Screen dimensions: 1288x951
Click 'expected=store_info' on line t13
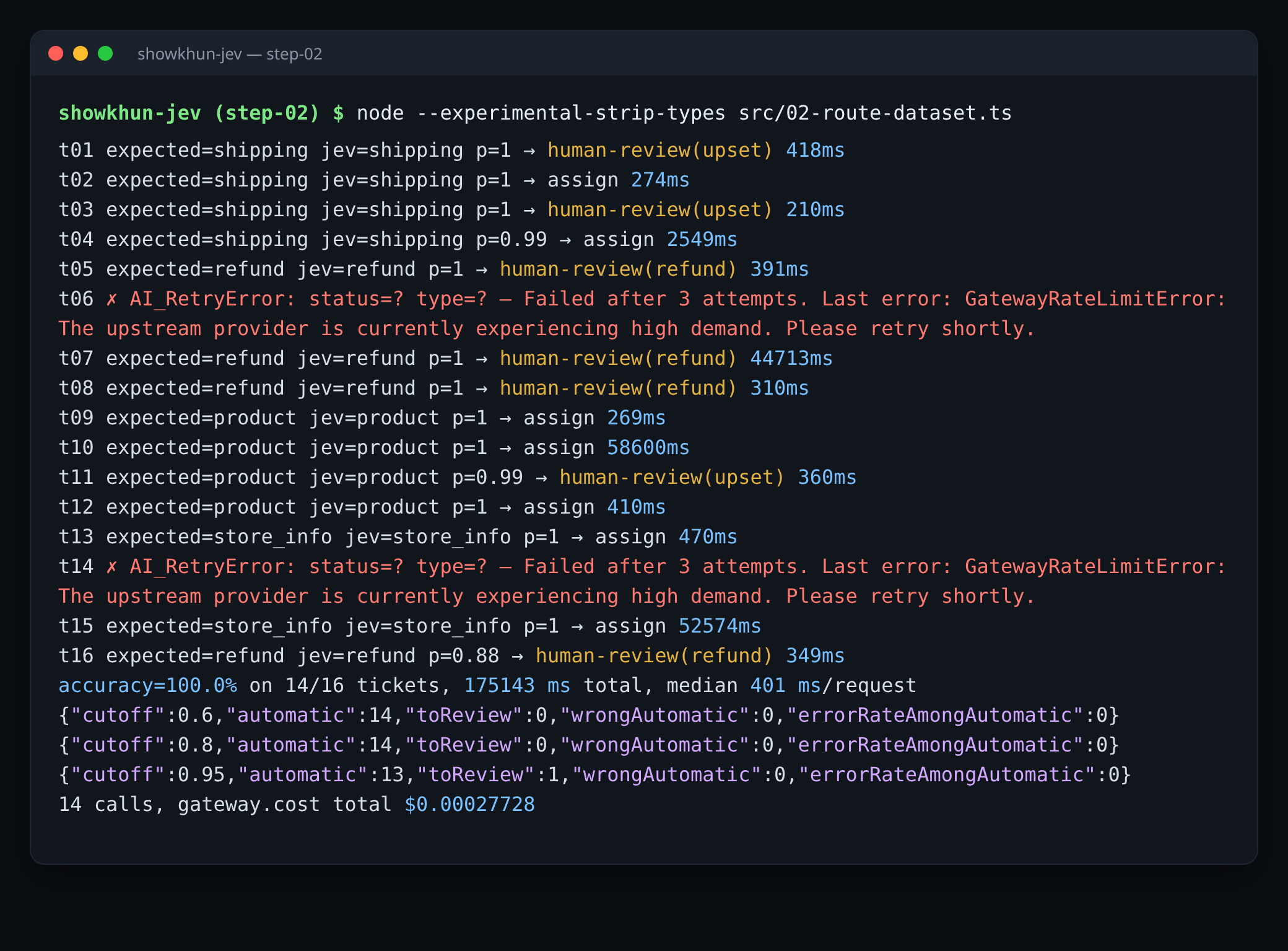click(x=219, y=537)
